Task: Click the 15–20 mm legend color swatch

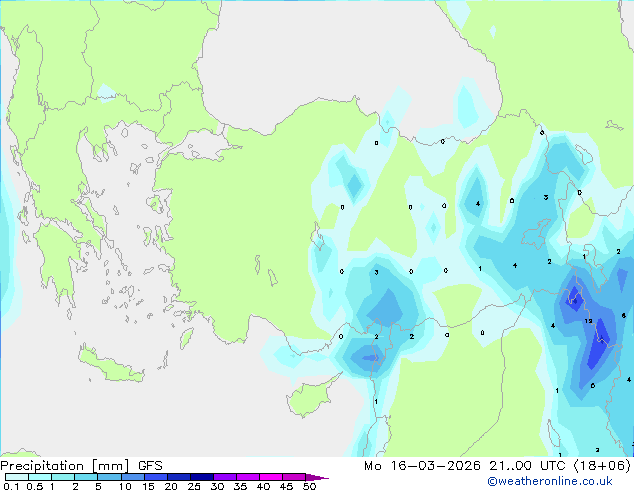Action: (155, 477)
